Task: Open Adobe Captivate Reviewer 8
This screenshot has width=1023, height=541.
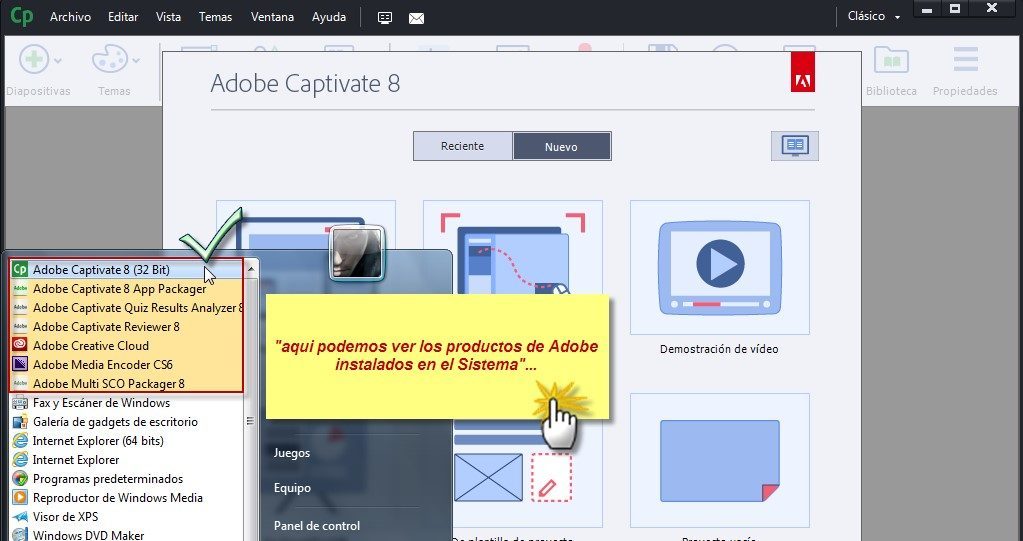Action: coord(127,326)
